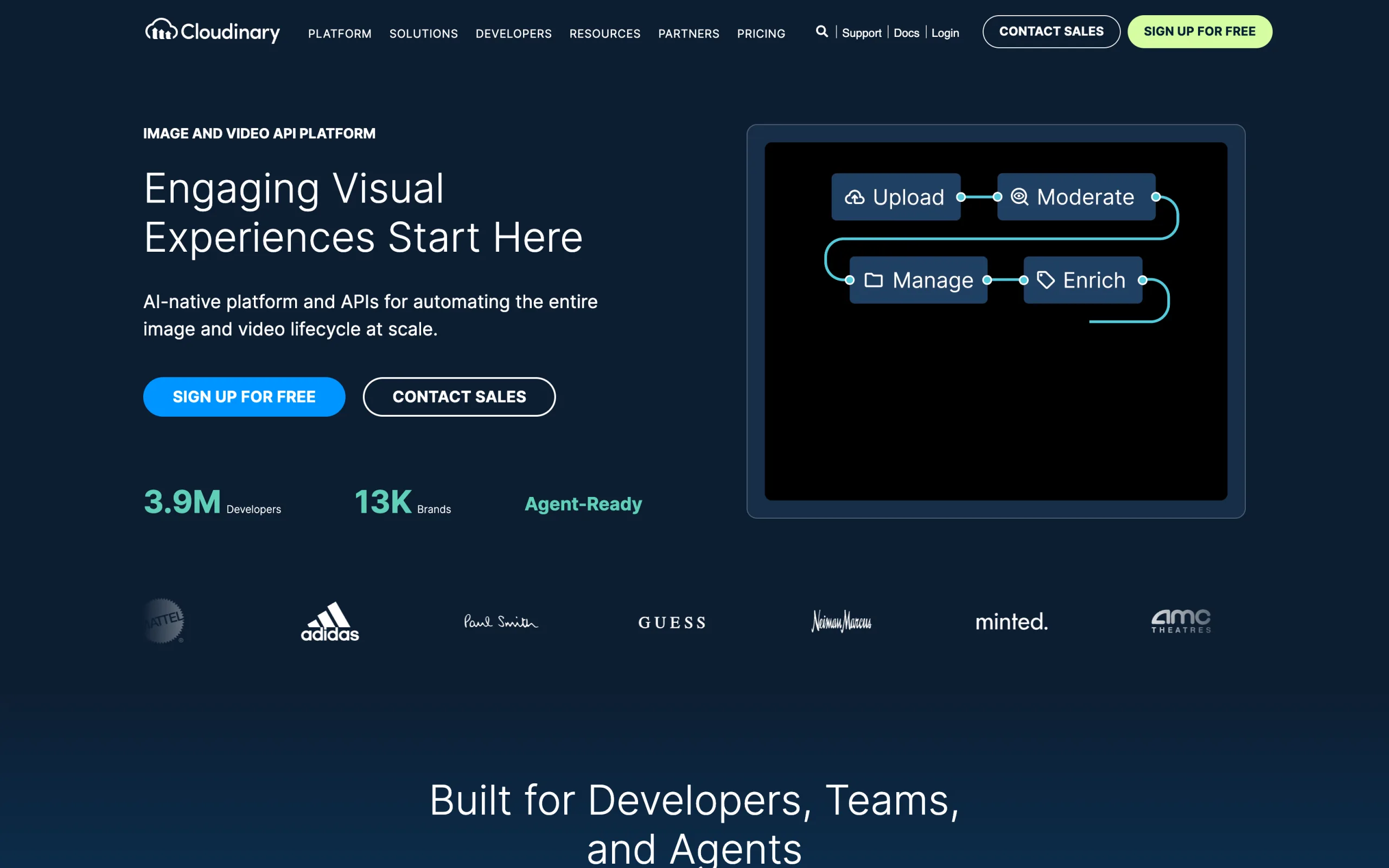Select the Upload node label in the diagram
Viewport: 1389px width, 868px height.
click(x=909, y=197)
